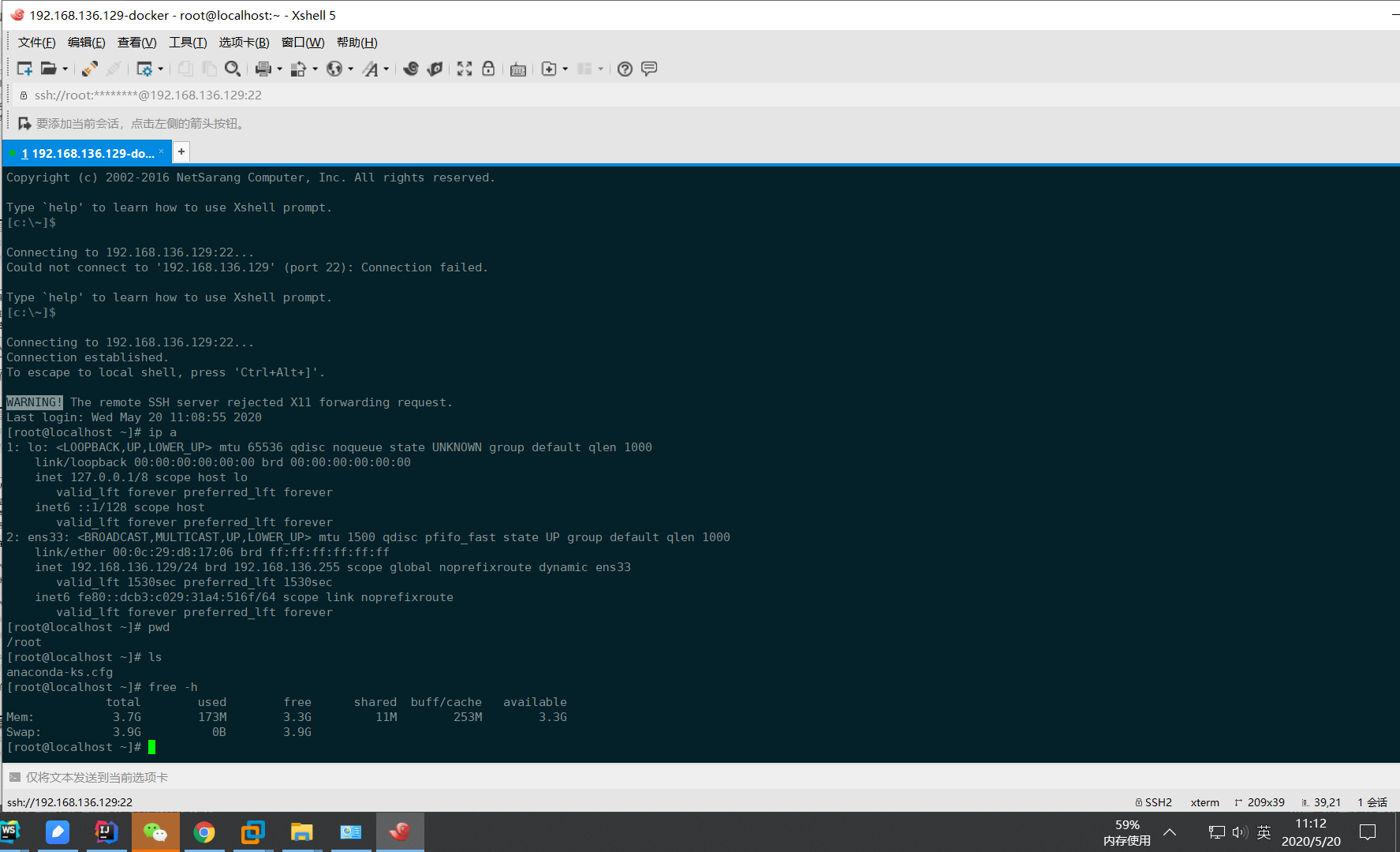Click the 209x39 terminal size indicator
Image resolution: width=1400 pixels, height=852 pixels.
click(x=1260, y=802)
